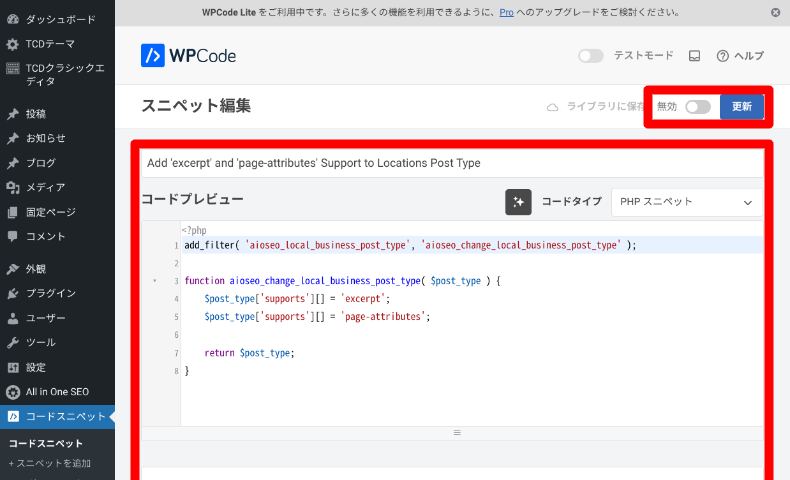Image resolution: width=790 pixels, height=480 pixels.
Task: Click the All in One SEO gear icon
Action: click(x=13, y=392)
